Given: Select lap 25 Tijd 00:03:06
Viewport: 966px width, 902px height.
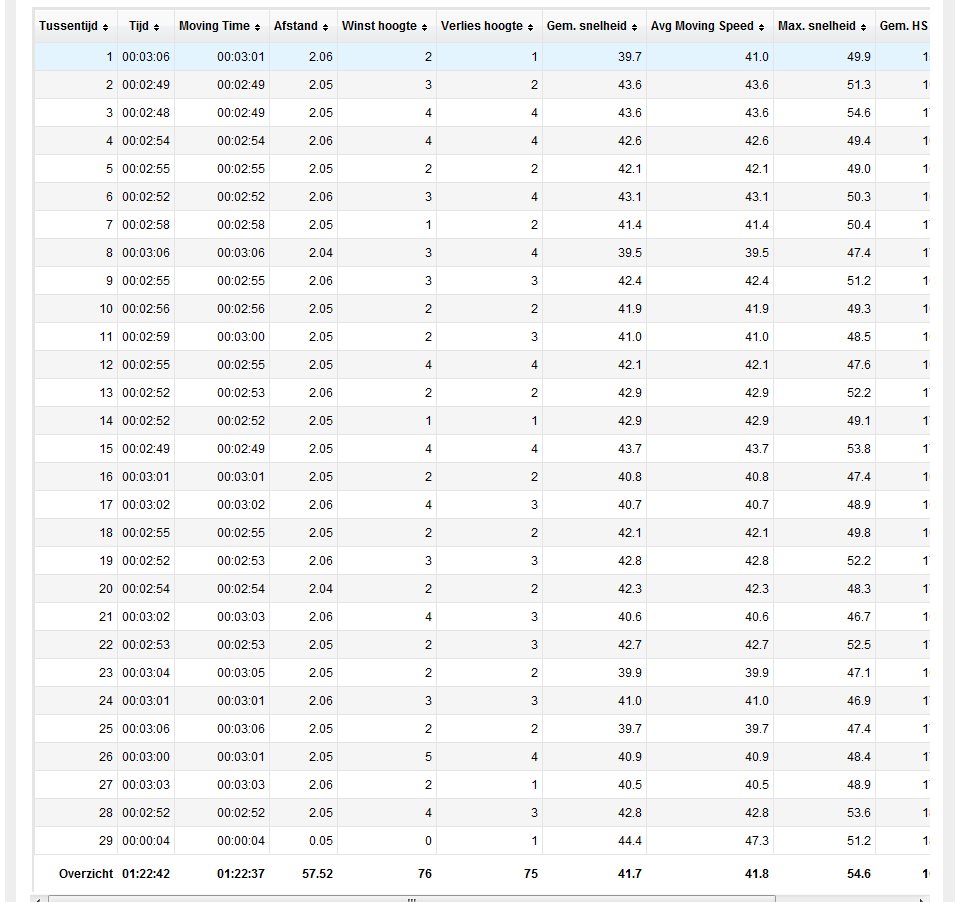Looking at the screenshot, I should click(x=146, y=729).
